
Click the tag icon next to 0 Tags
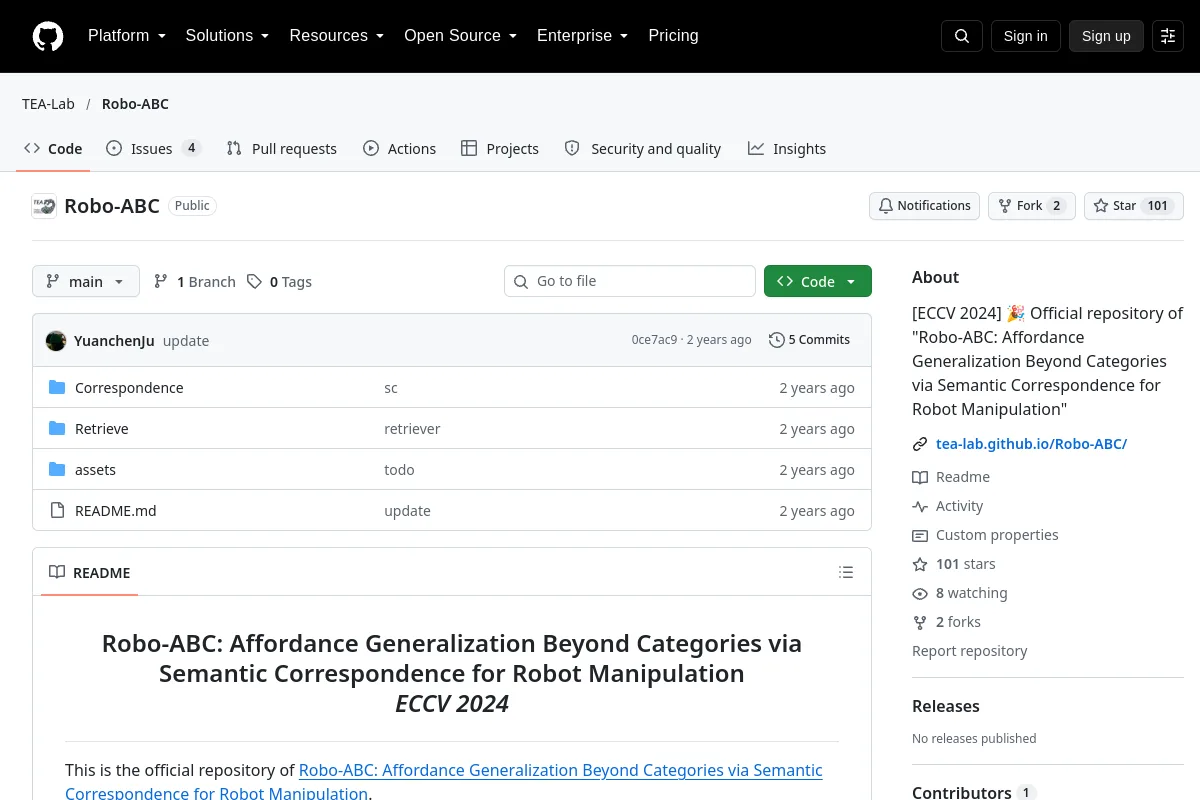255,282
